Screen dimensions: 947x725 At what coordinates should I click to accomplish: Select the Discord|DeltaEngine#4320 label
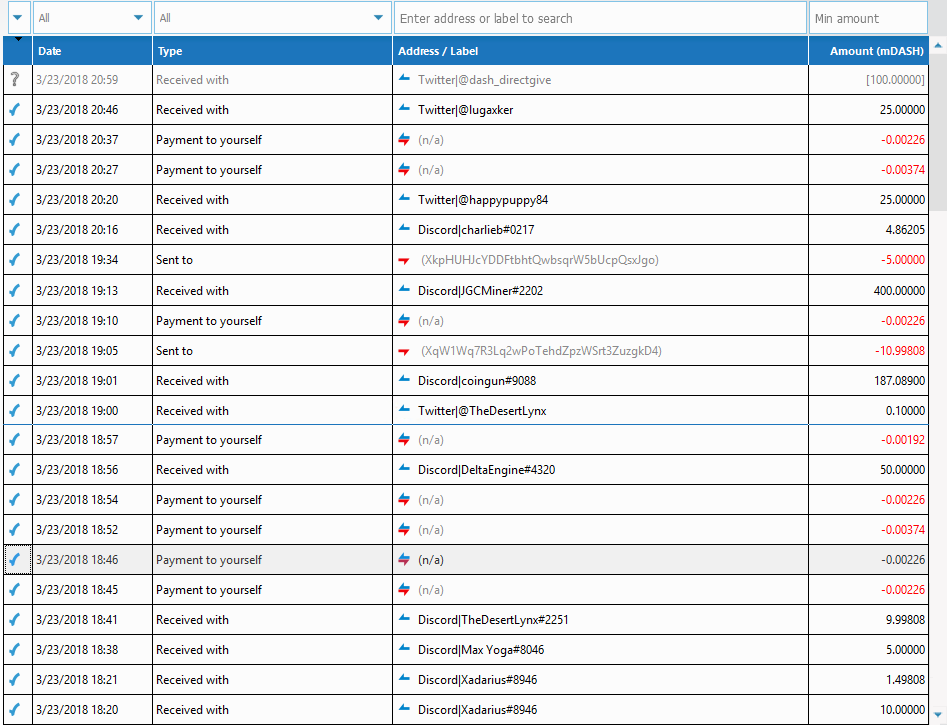(487, 469)
